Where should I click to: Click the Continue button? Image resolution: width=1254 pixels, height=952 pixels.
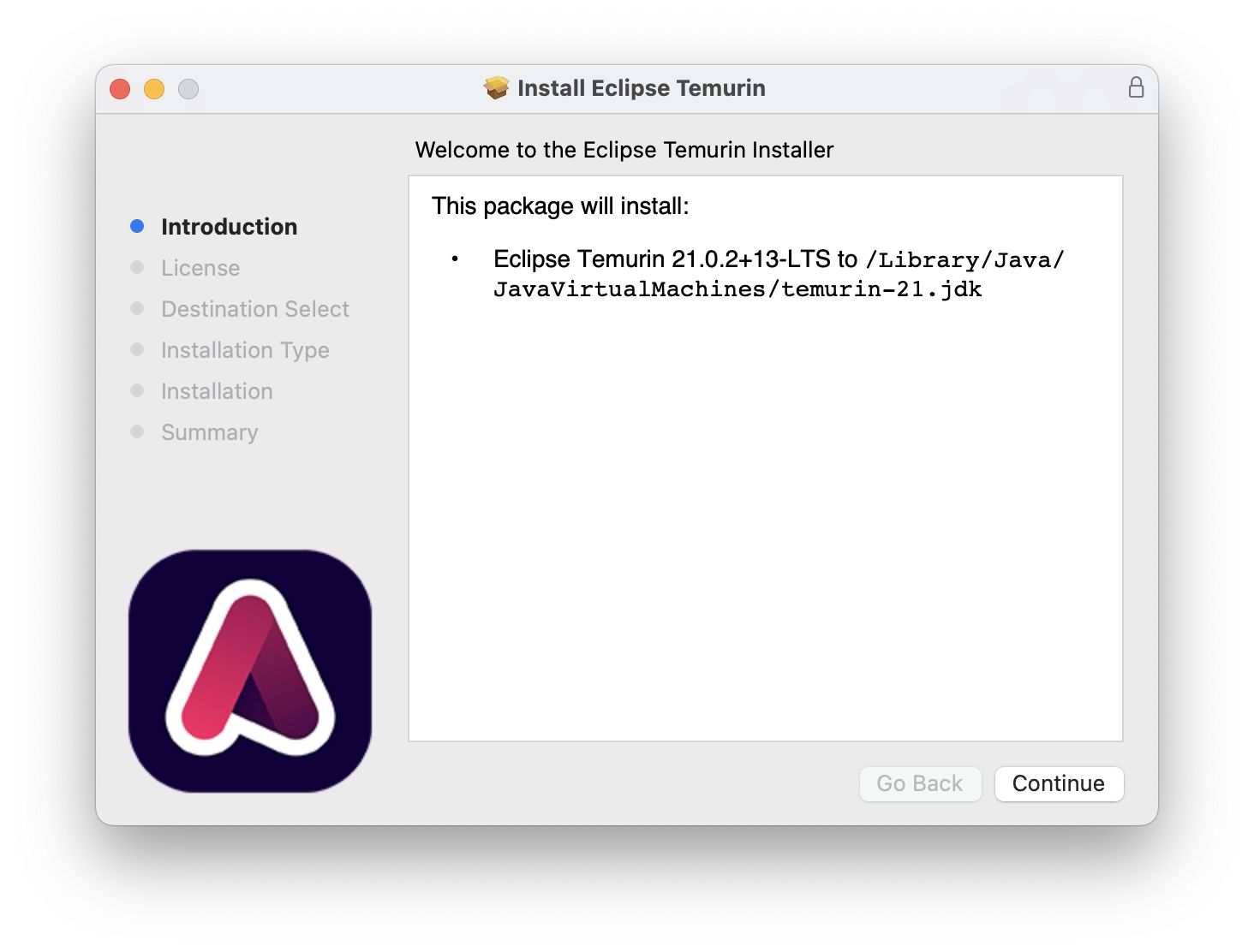(1059, 783)
